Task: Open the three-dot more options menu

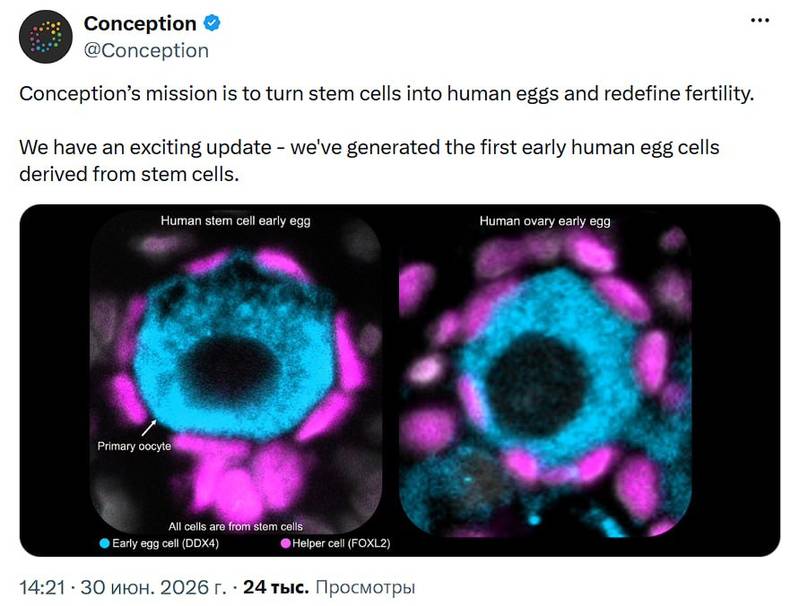Action: tap(760, 20)
